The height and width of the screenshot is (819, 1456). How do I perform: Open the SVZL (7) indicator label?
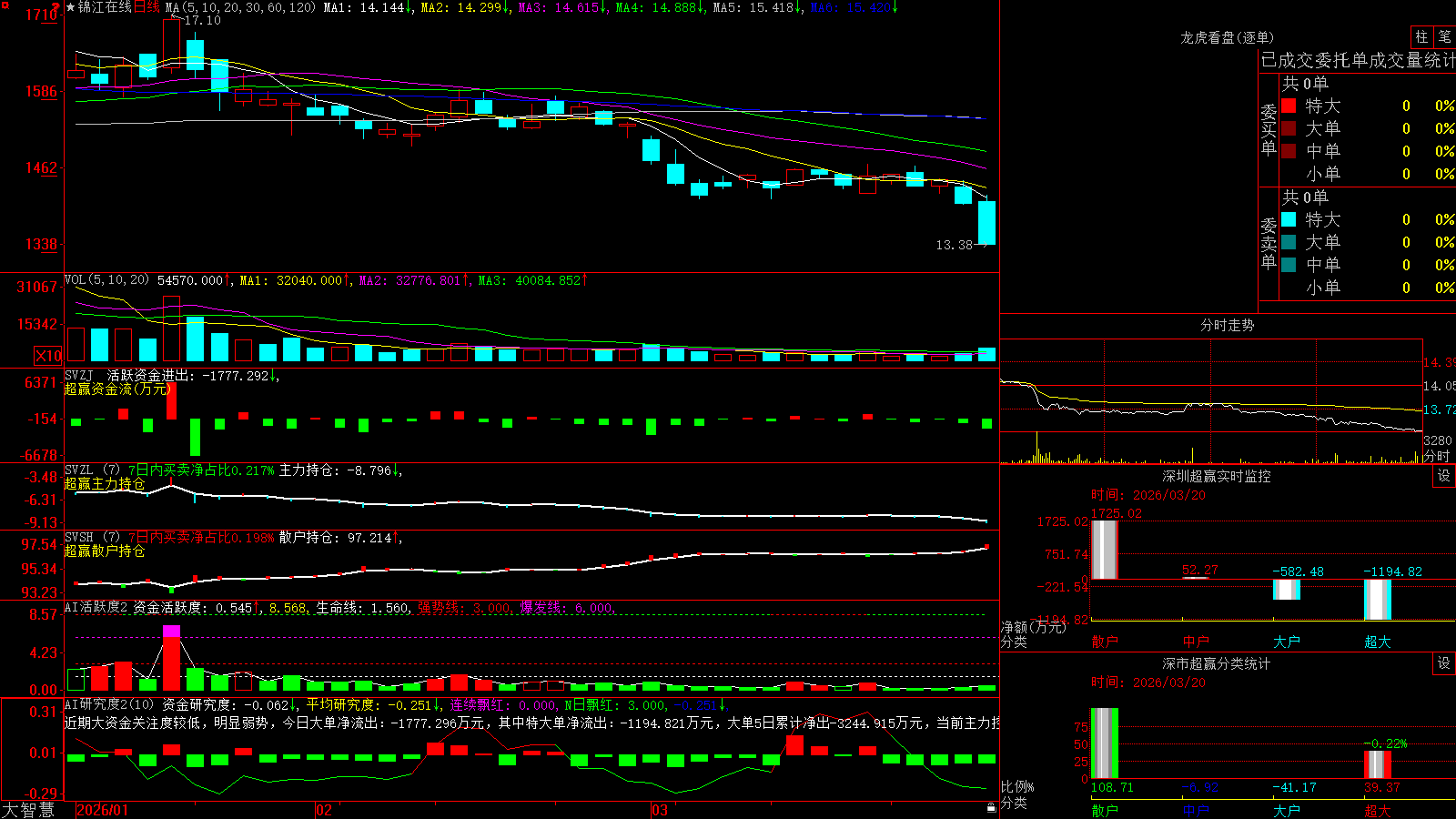tap(92, 470)
